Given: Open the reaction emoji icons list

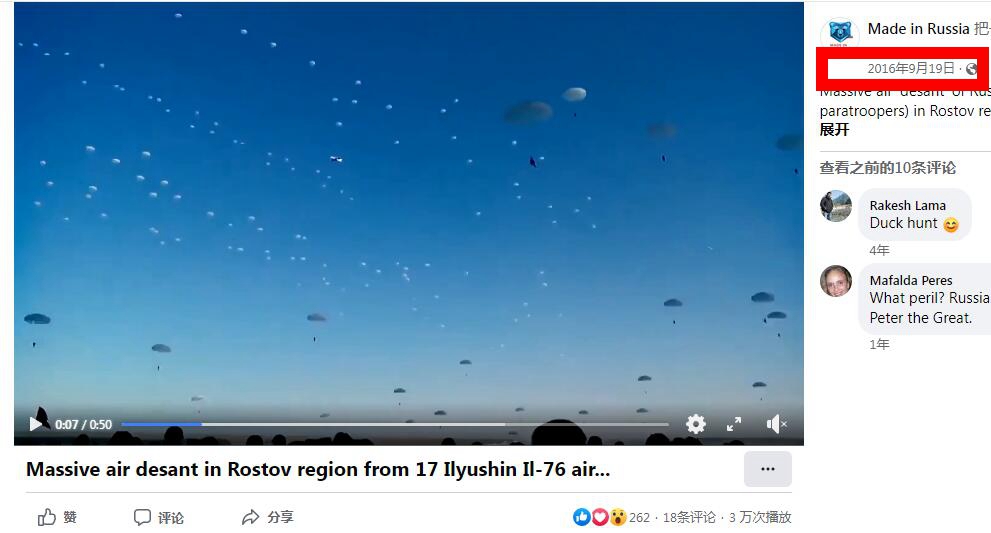Looking at the screenshot, I should pyautogui.click(x=599, y=517).
